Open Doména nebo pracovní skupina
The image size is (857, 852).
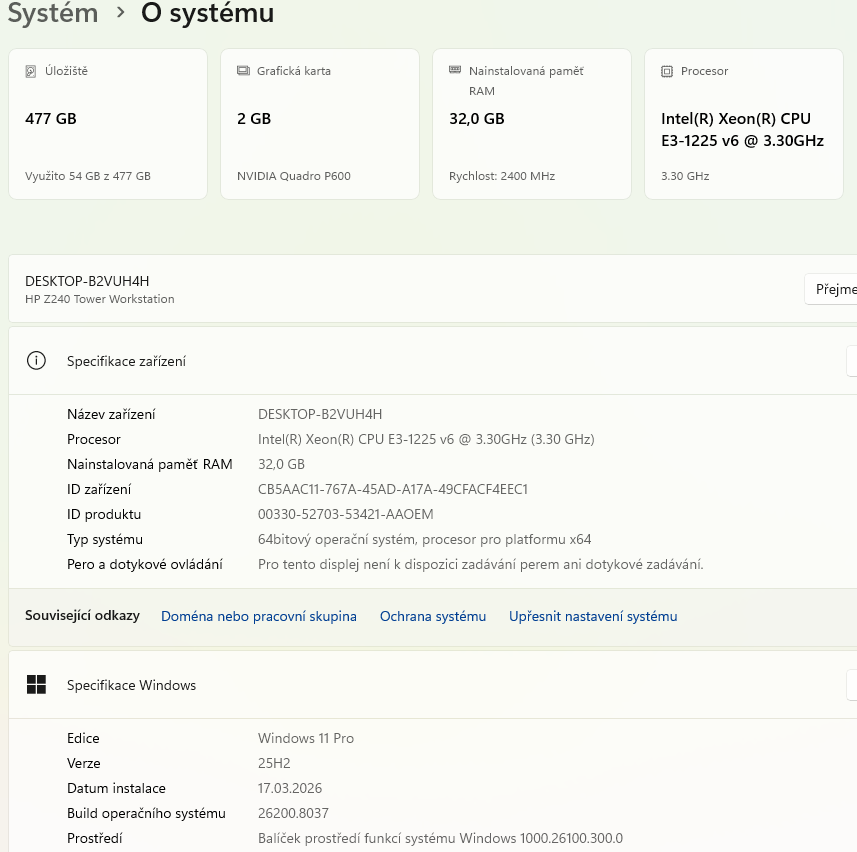click(258, 616)
